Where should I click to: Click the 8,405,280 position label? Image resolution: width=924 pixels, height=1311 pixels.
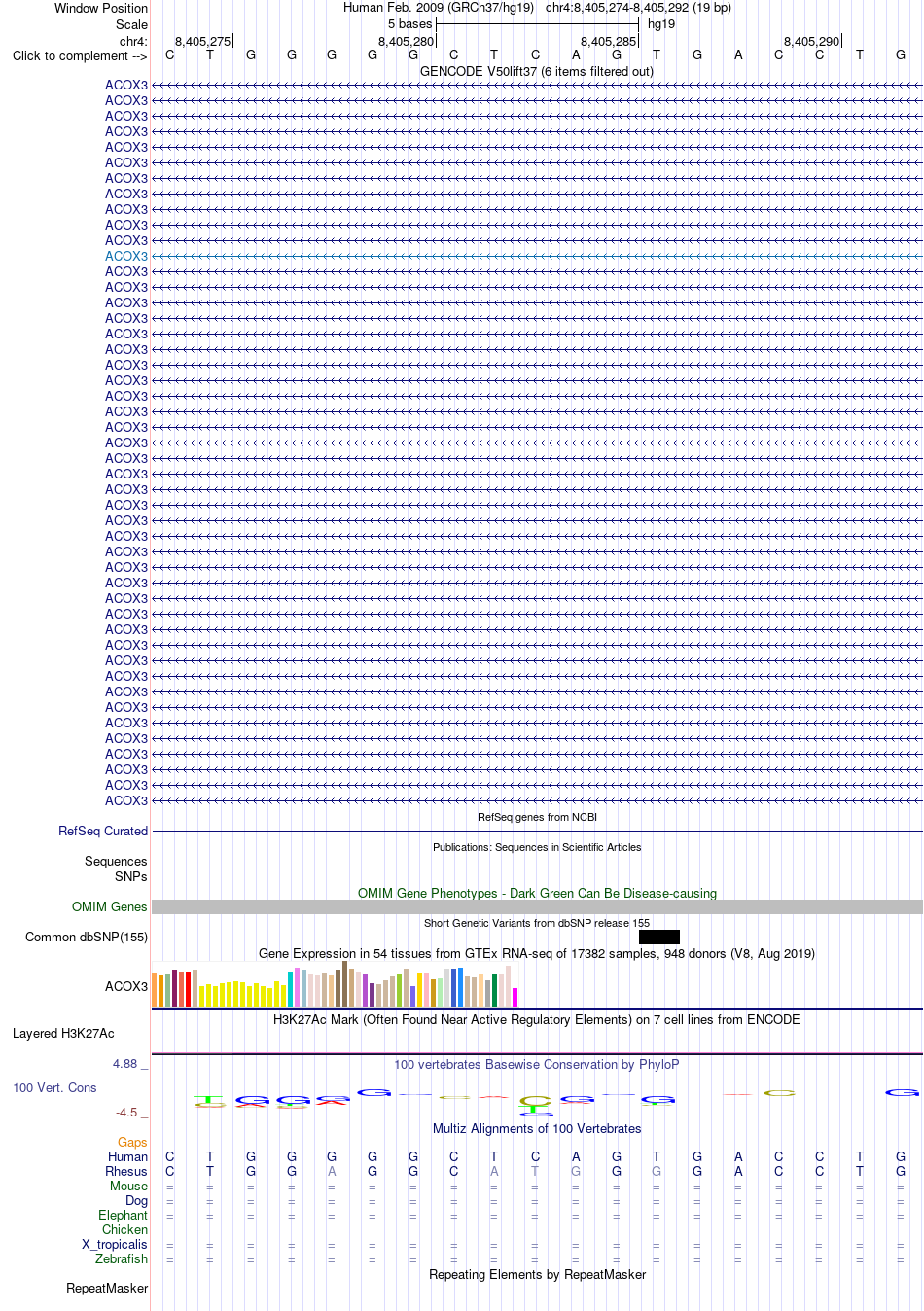tap(407, 41)
